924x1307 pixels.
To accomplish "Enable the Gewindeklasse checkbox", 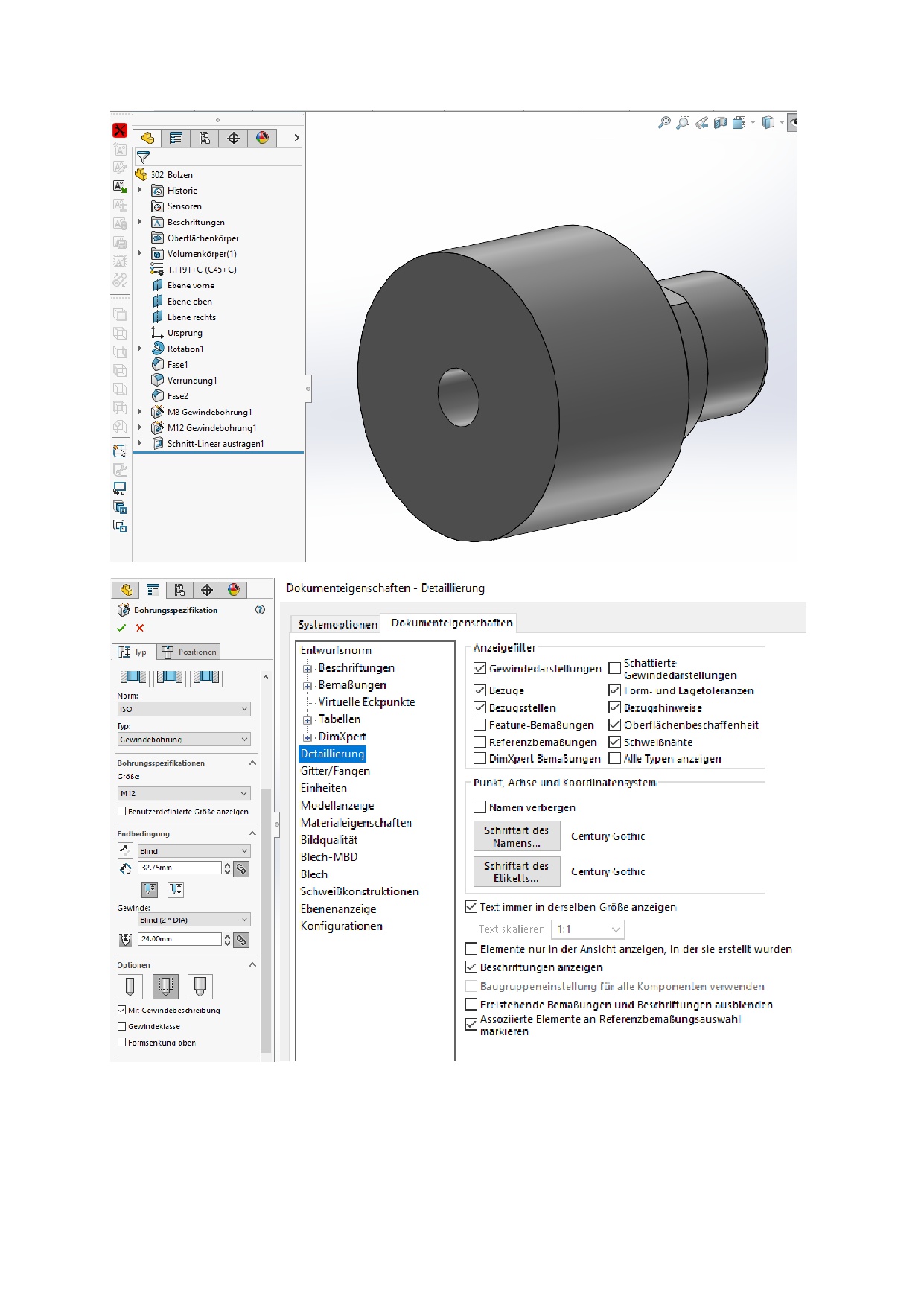I will pyautogui.click(x=122, y=1026).
